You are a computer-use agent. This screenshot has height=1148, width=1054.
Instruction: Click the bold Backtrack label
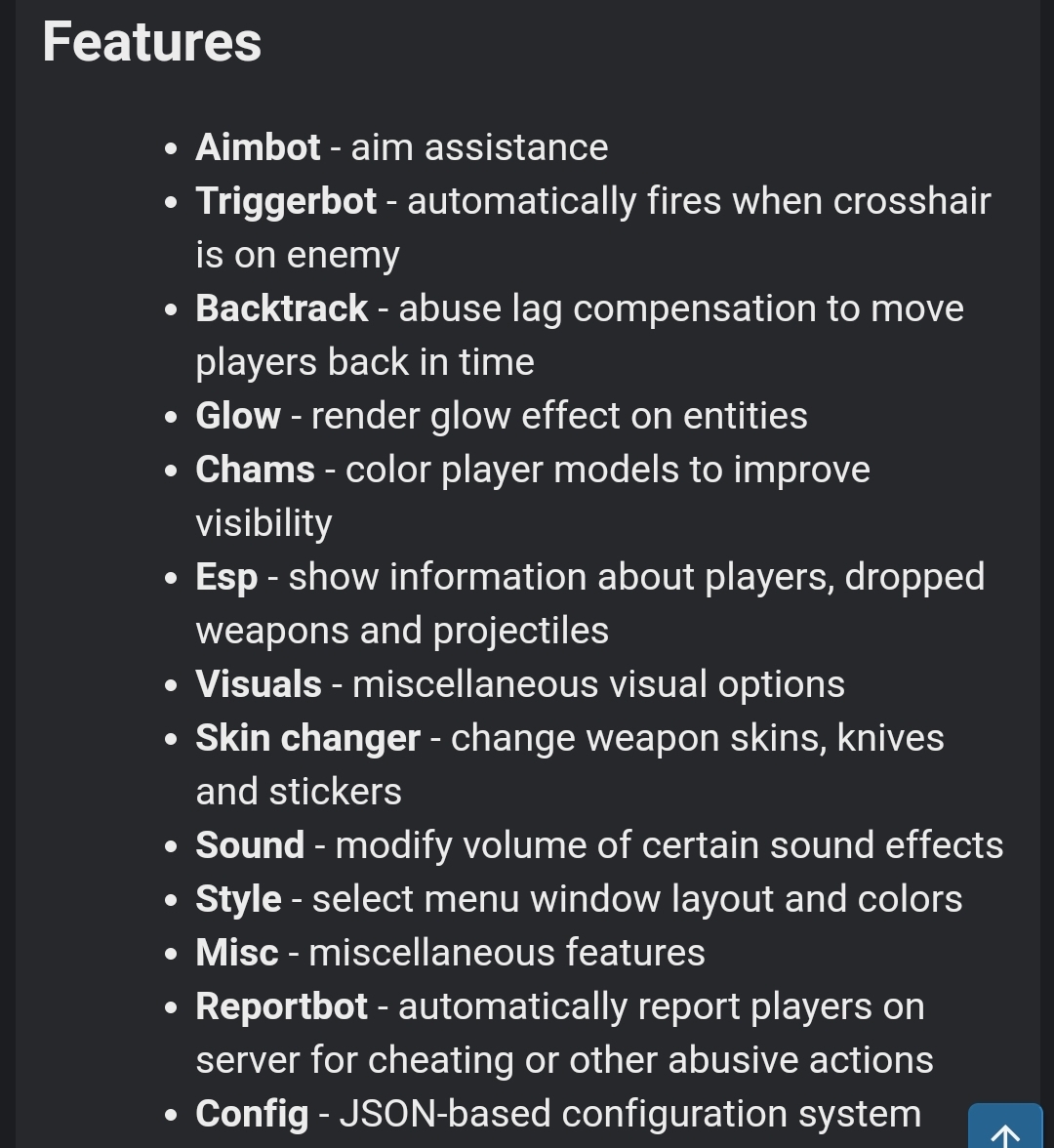click(282, 308)
